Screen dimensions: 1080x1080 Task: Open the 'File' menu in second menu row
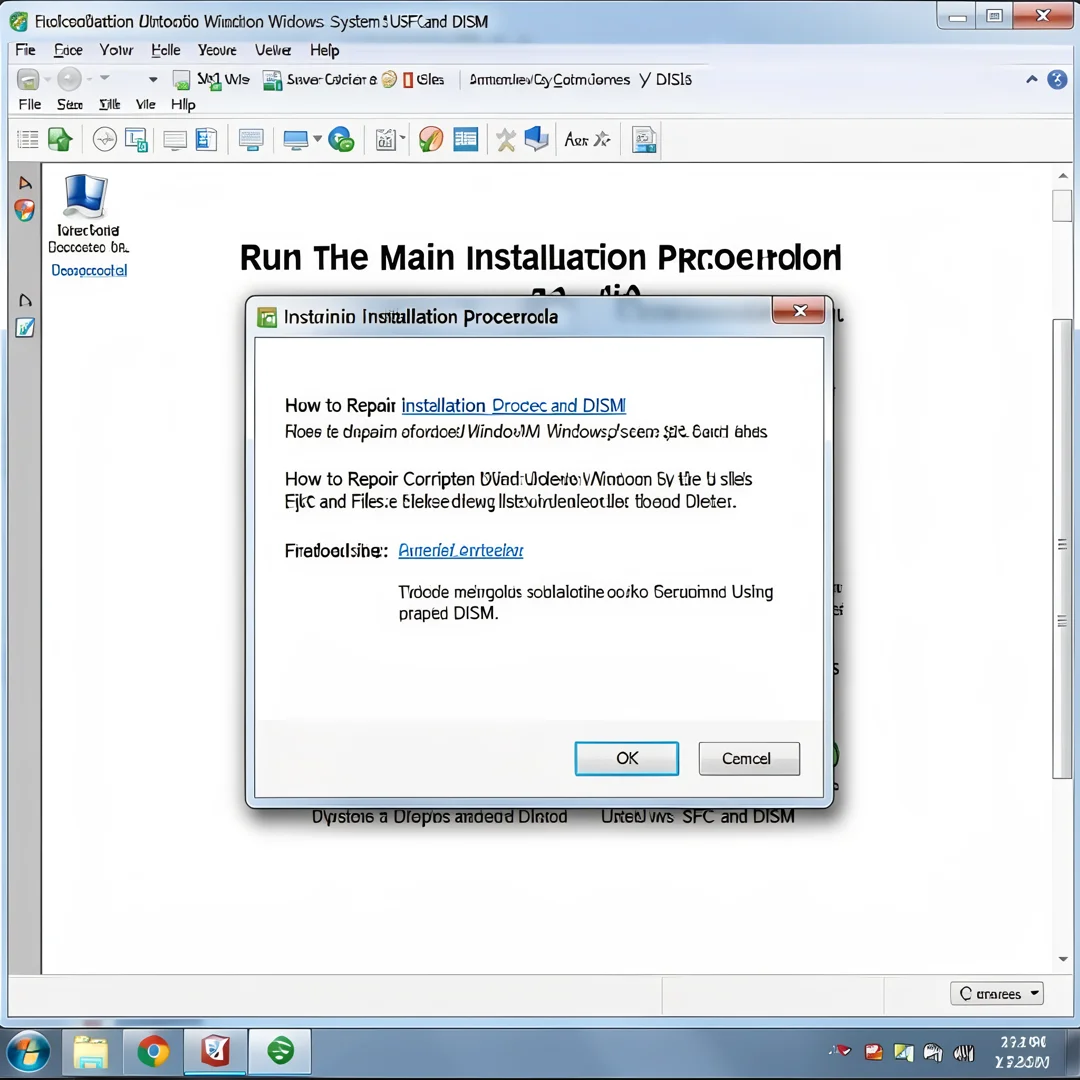(x=30, y=104)
